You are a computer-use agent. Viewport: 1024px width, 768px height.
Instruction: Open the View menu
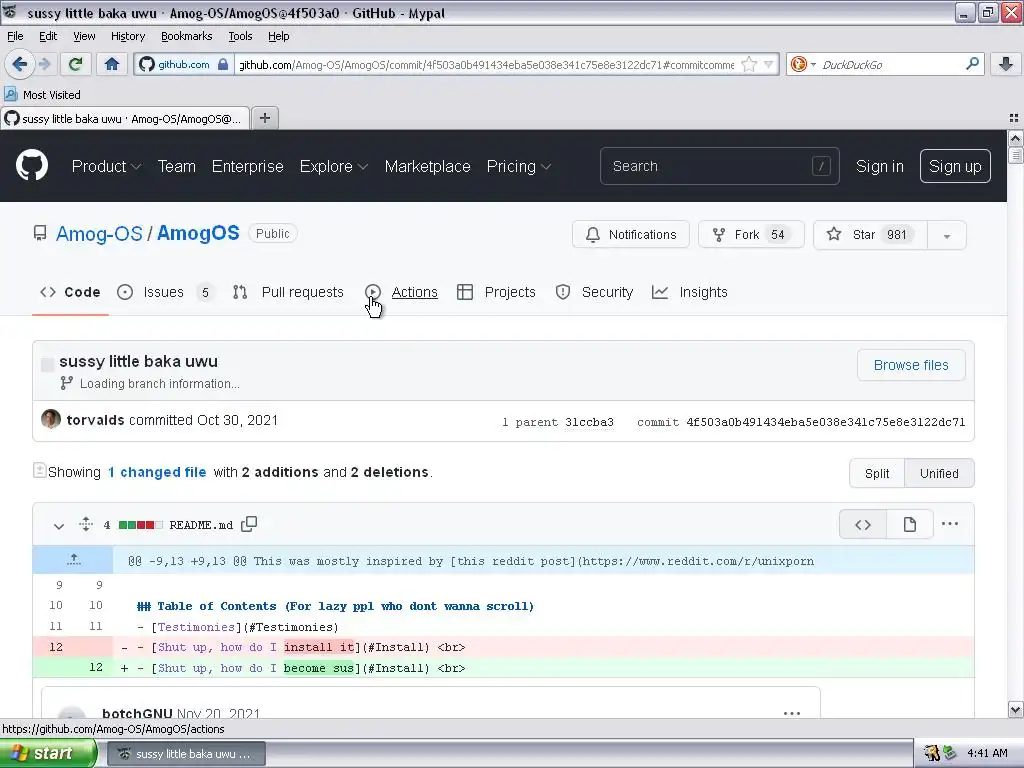(84, 36)
